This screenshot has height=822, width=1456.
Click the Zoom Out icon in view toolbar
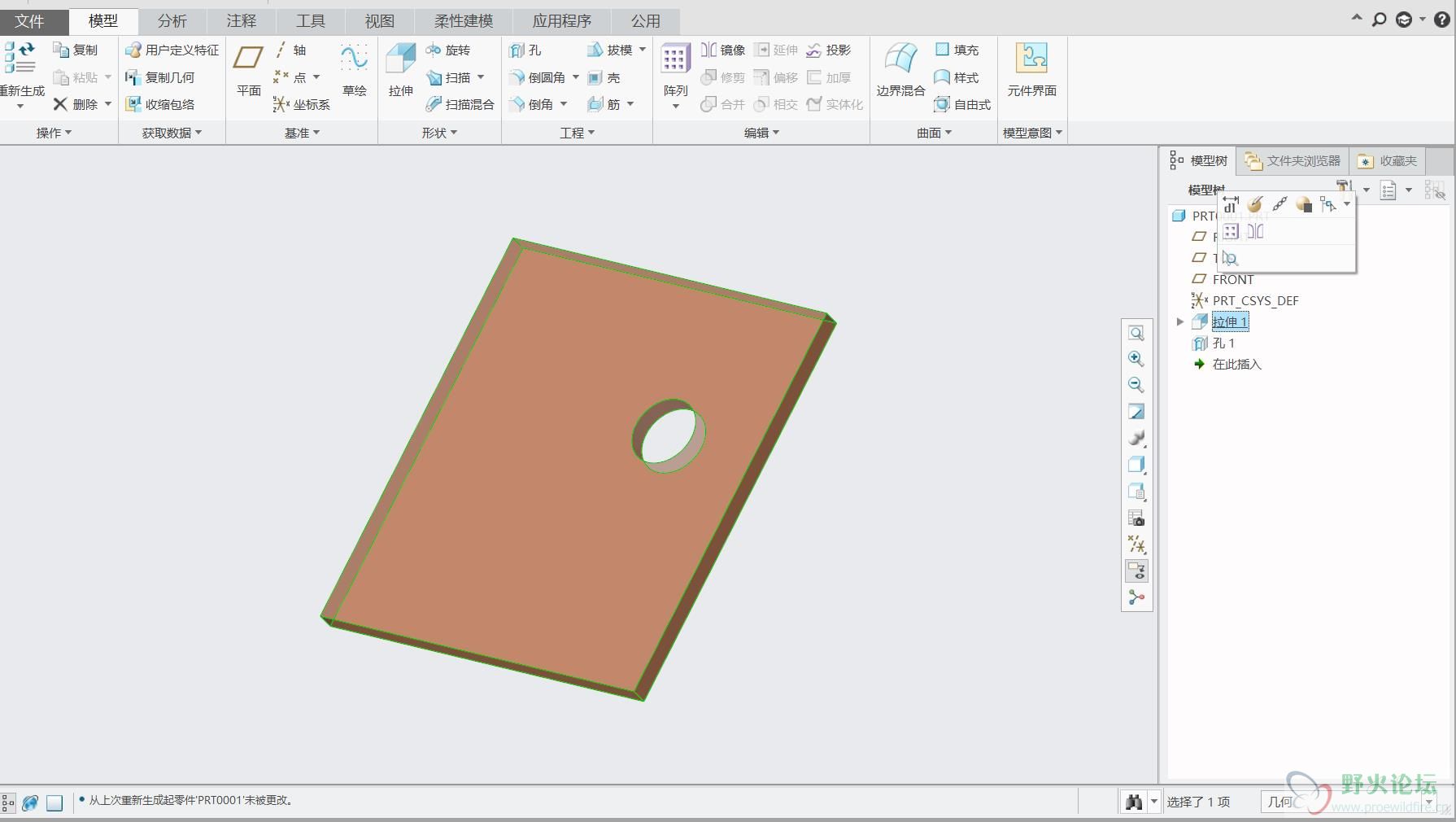click(1136, 385)
